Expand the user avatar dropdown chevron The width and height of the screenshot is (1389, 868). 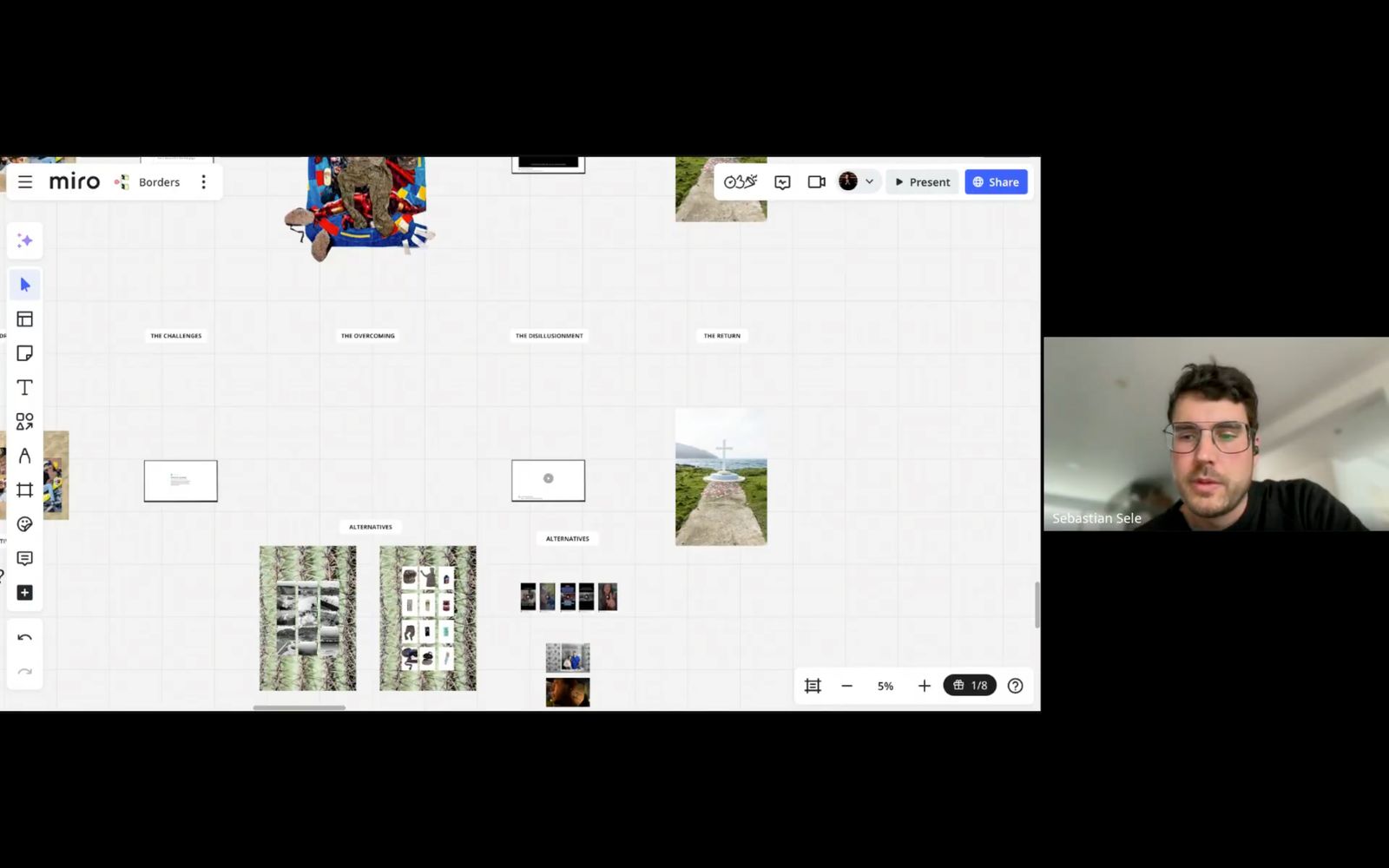(869, 182)
